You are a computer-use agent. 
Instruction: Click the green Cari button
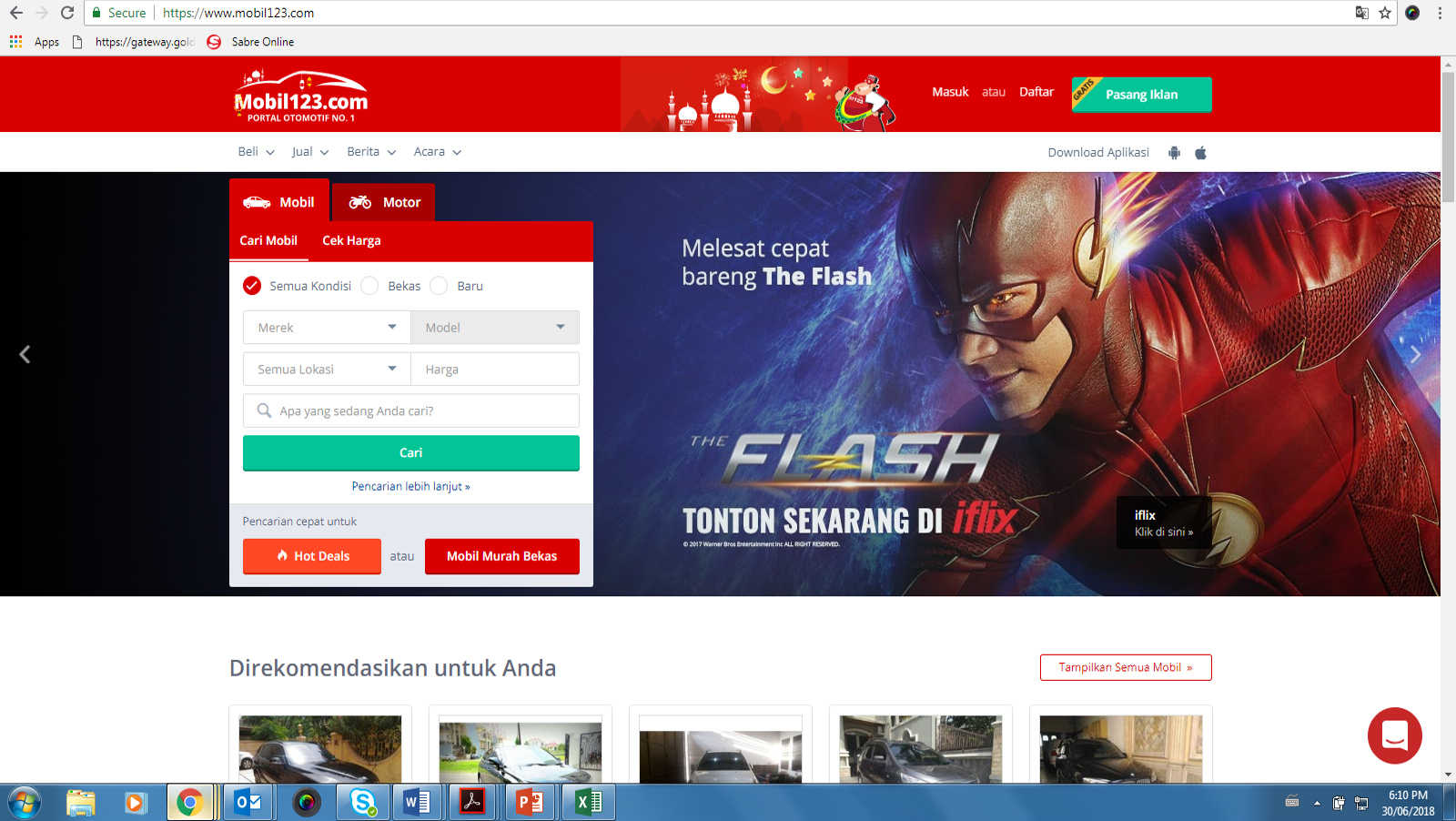411,453
